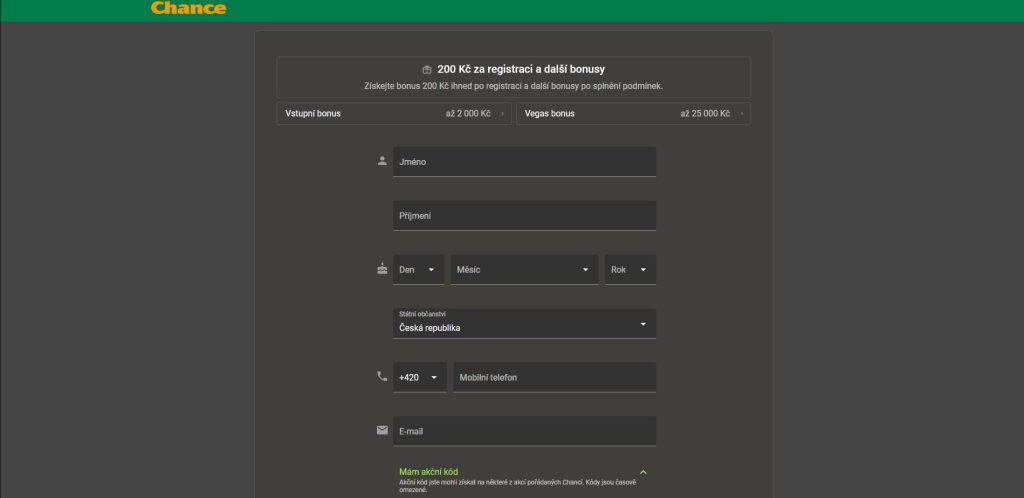Image resolution: width=1024 pixels, height=498 pixels.
Task: Open the Vegas bonus details
Action: pyautogui.click(x=633, y=114)
